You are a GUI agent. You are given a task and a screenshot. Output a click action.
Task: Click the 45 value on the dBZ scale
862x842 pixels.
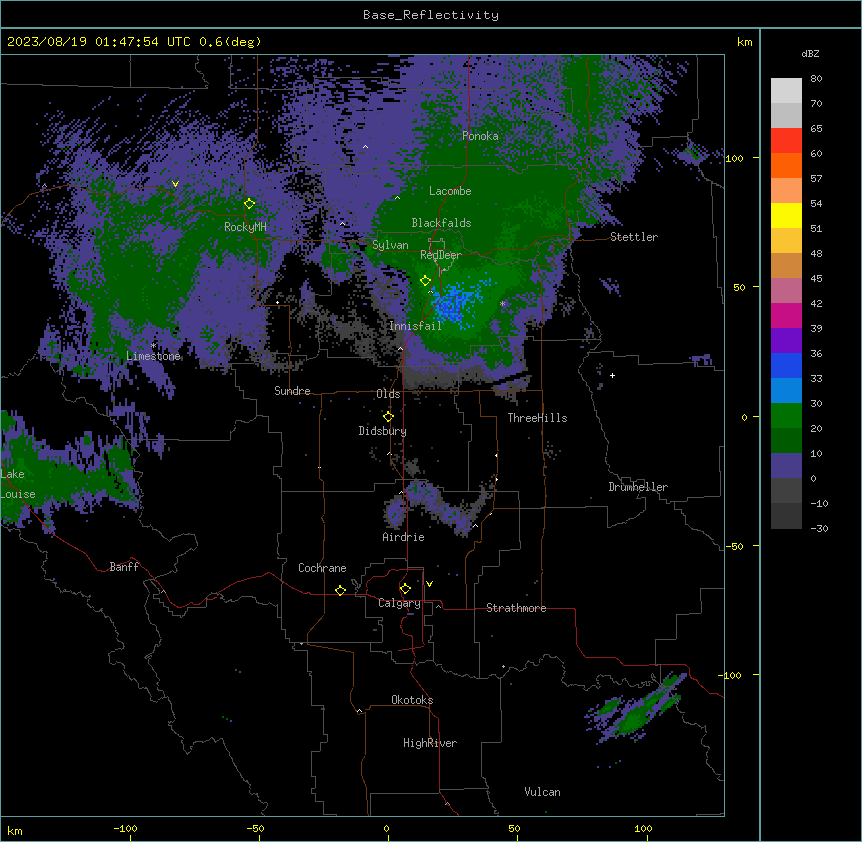coord(816,279)
